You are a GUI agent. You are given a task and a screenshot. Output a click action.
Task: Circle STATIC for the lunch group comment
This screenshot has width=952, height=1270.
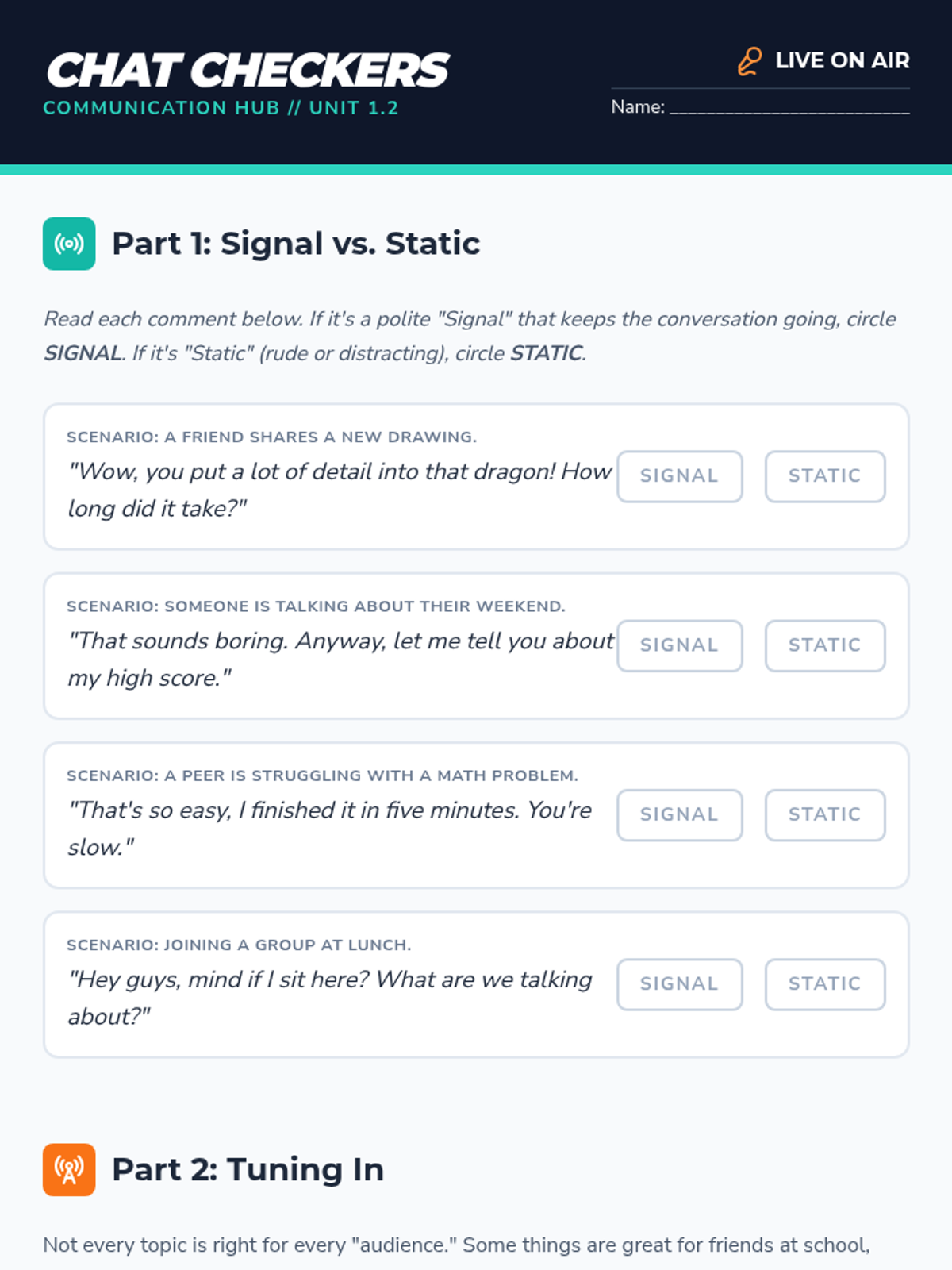tap(824, 984)
